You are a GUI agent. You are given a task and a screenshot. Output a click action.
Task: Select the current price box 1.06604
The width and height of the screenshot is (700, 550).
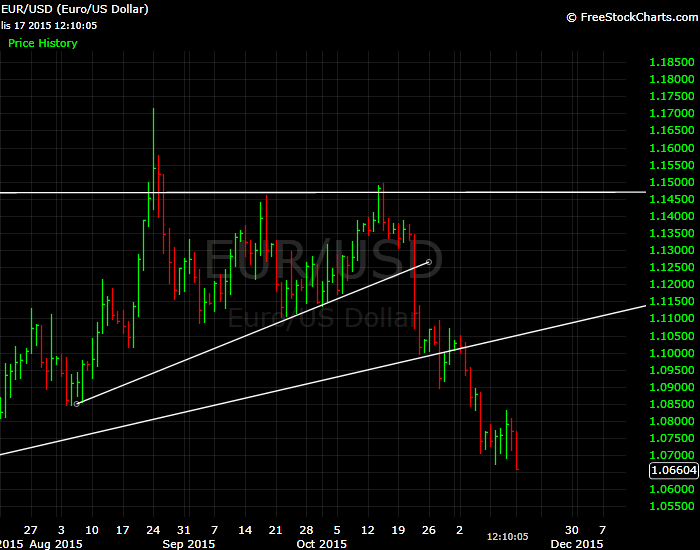[x=674, y=471]
